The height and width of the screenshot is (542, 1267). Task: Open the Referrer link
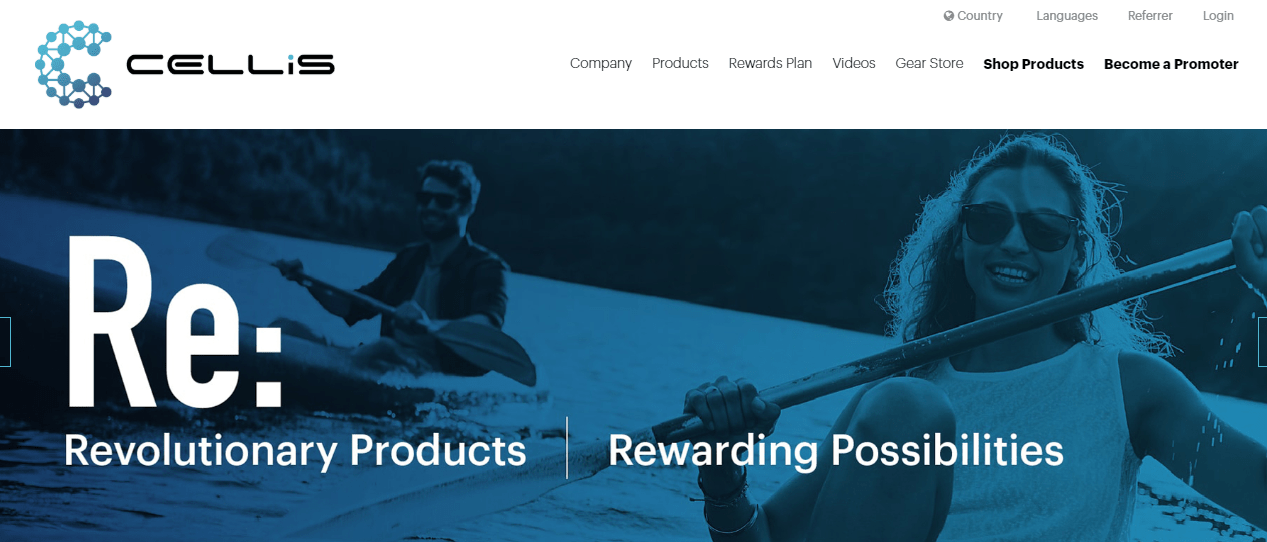(x=1150, y=16)
